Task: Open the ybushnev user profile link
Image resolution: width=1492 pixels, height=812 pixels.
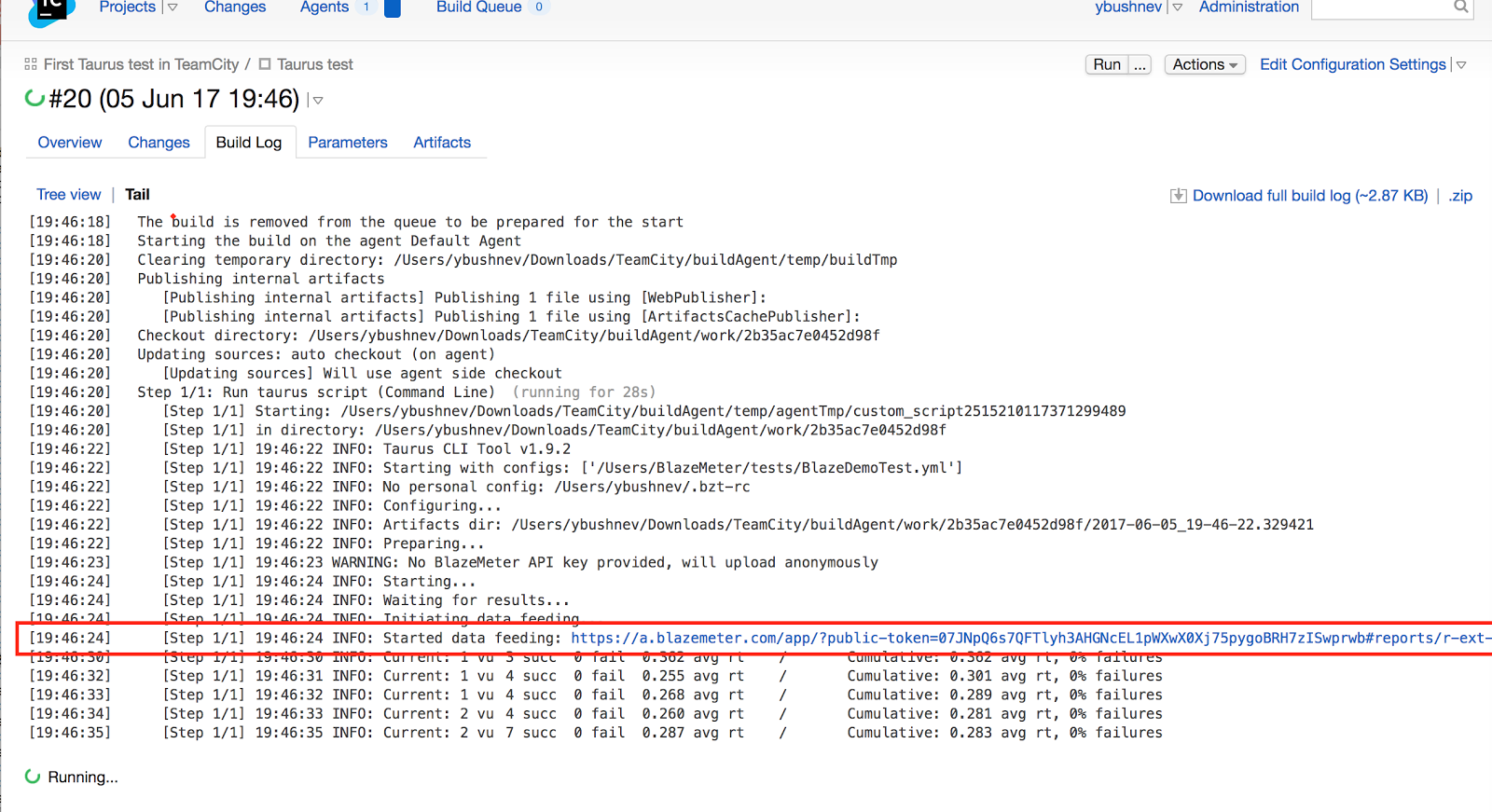Action: tap(1128, 7)
